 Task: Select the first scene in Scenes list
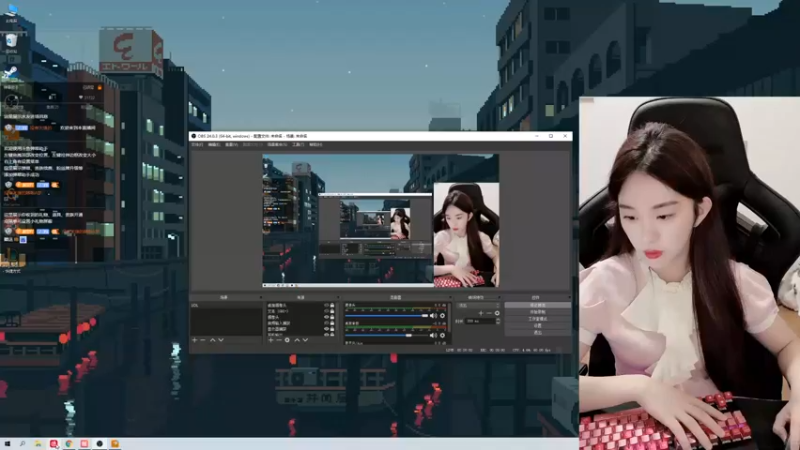(226, 305)
